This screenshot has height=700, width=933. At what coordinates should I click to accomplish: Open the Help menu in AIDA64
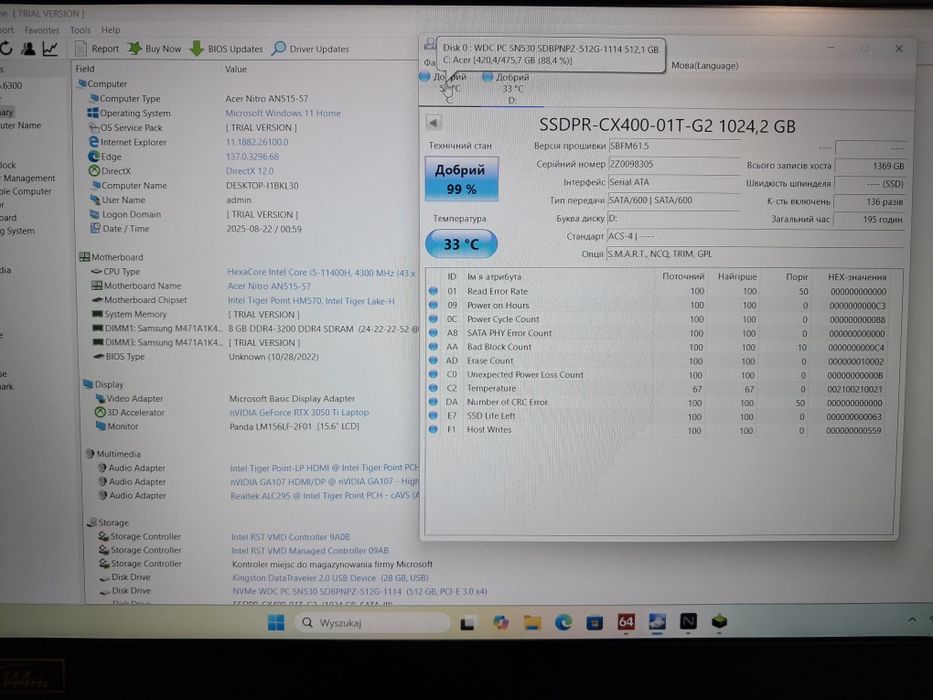[x=110, y=30]
